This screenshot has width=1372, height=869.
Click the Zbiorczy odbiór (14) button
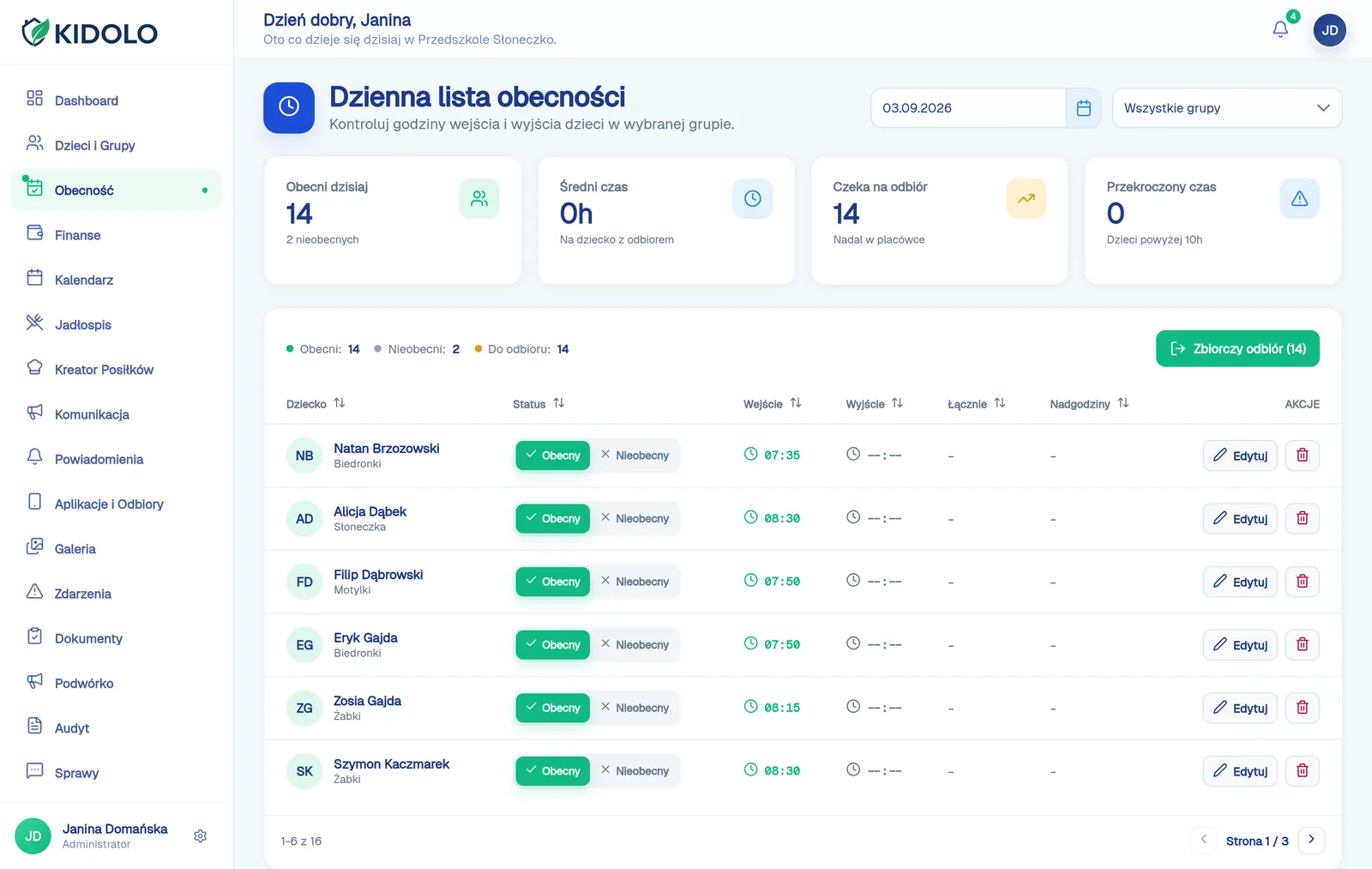point(1237,348)
